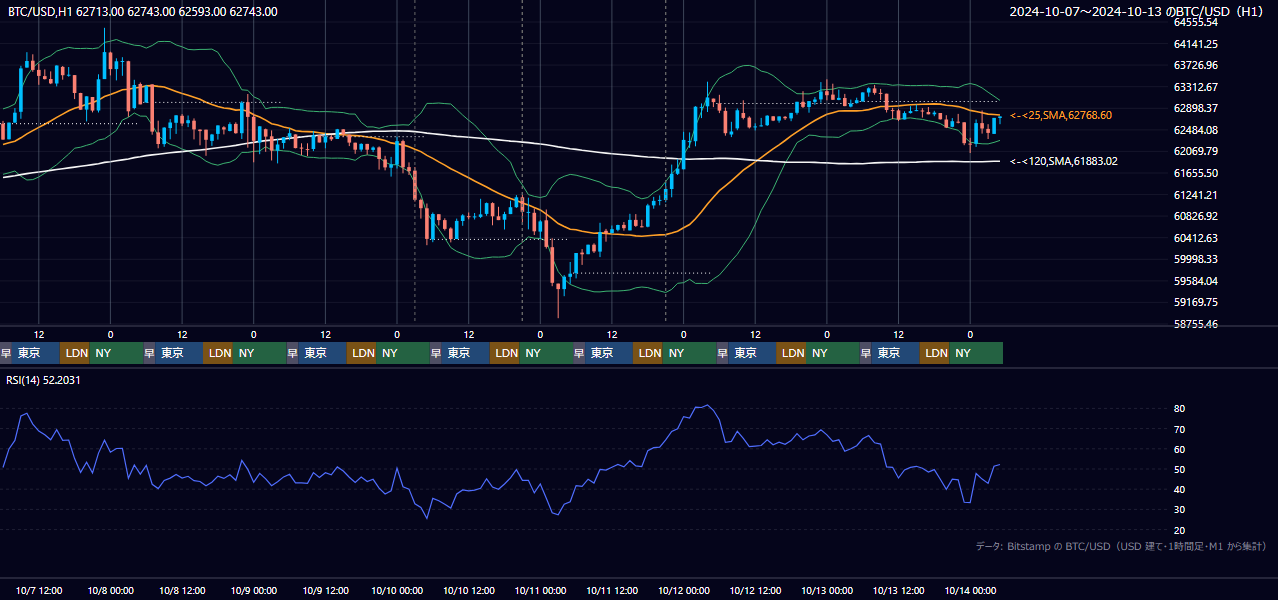Click price axis label 62484.08
1278x600 pixels.
[x=1196, y=130]
